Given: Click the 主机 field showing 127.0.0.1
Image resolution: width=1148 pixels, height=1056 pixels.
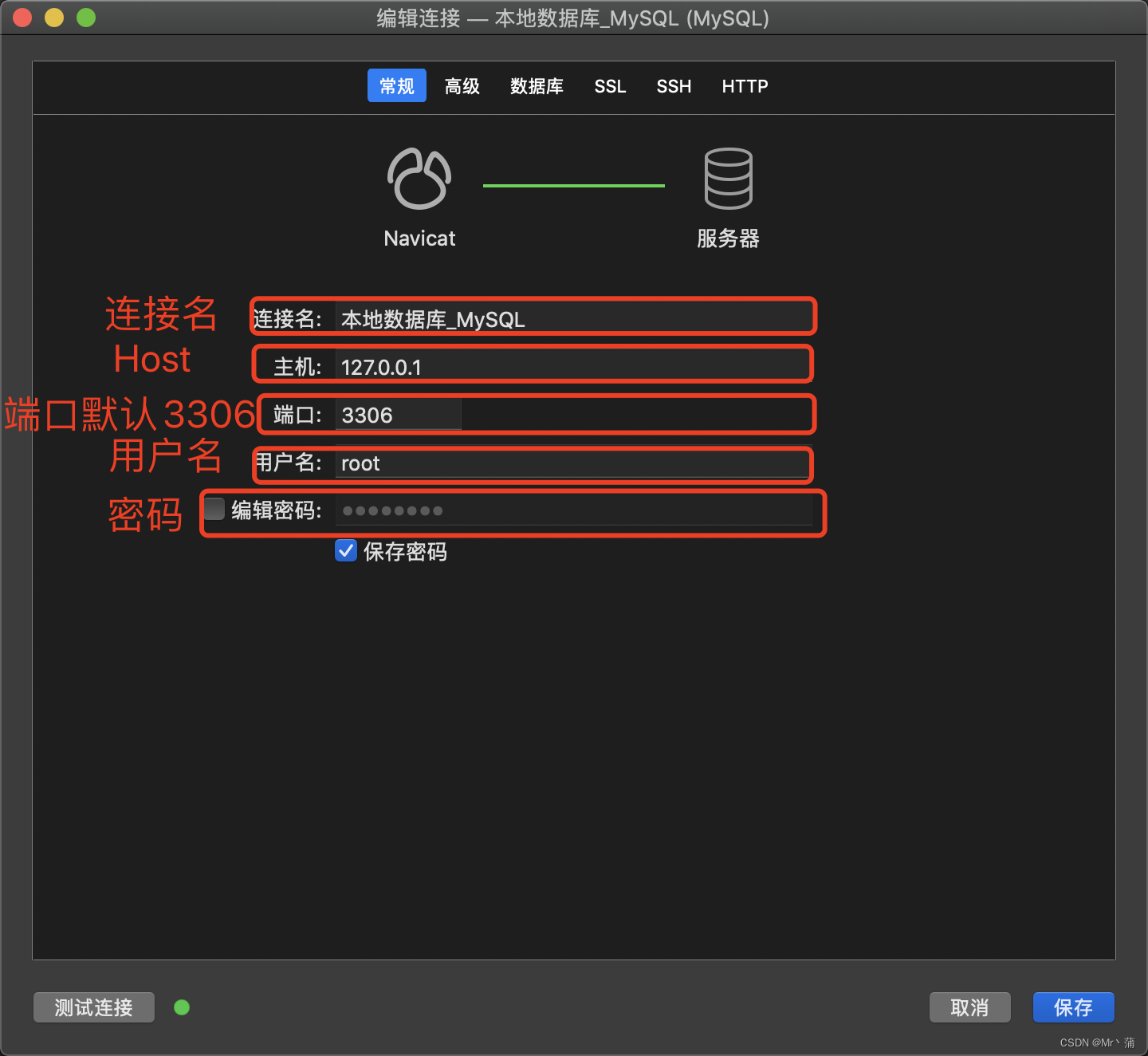Looking at the screenshot, I should click(x=573, y=367).
